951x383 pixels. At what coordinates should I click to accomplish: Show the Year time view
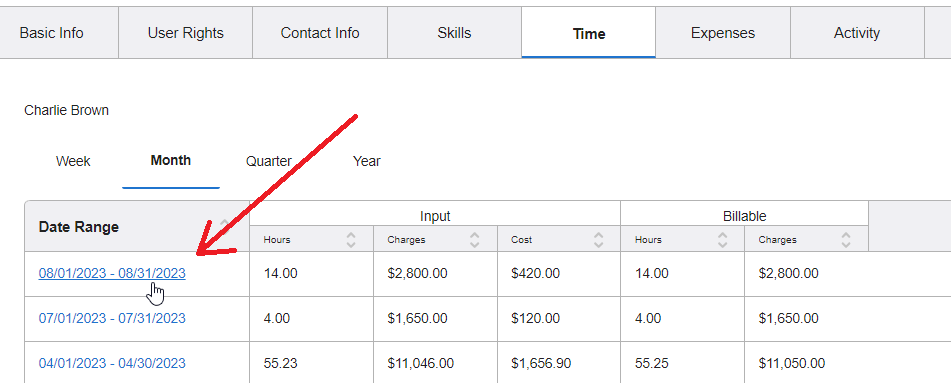pyautogui.click(x=367, y=161)
